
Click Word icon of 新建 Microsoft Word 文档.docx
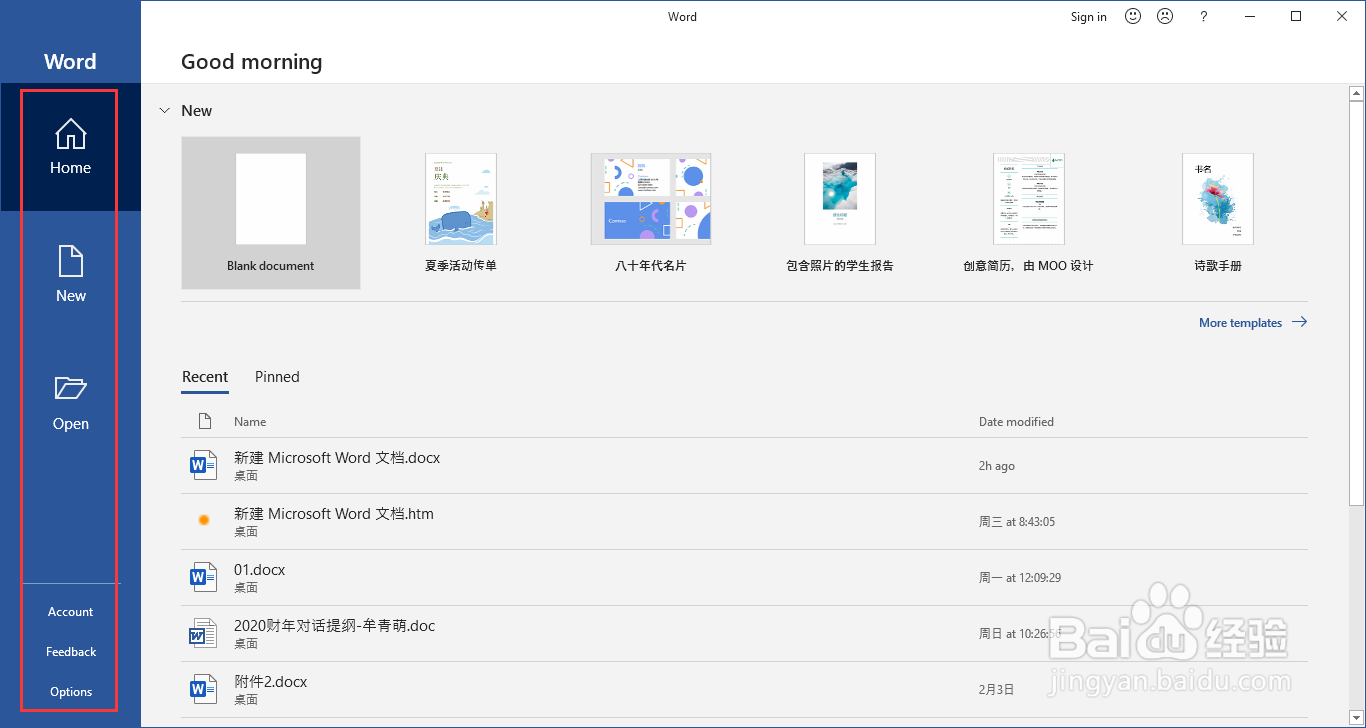203,465
